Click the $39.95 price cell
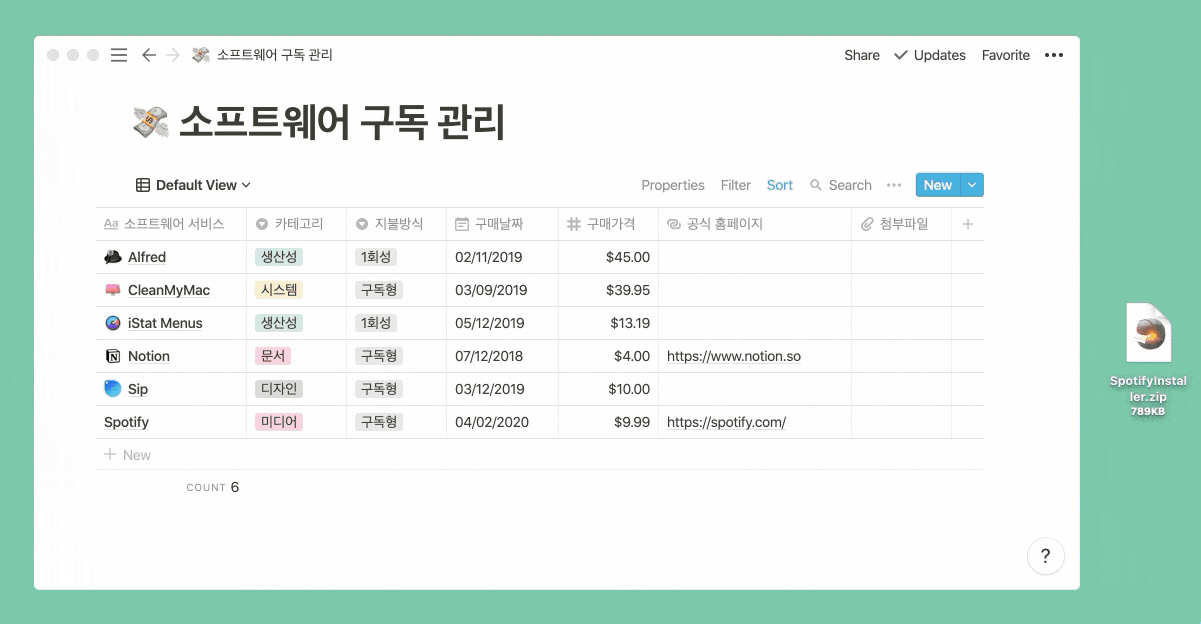This screenshot has width=1201, height=624. coord(608,290)
